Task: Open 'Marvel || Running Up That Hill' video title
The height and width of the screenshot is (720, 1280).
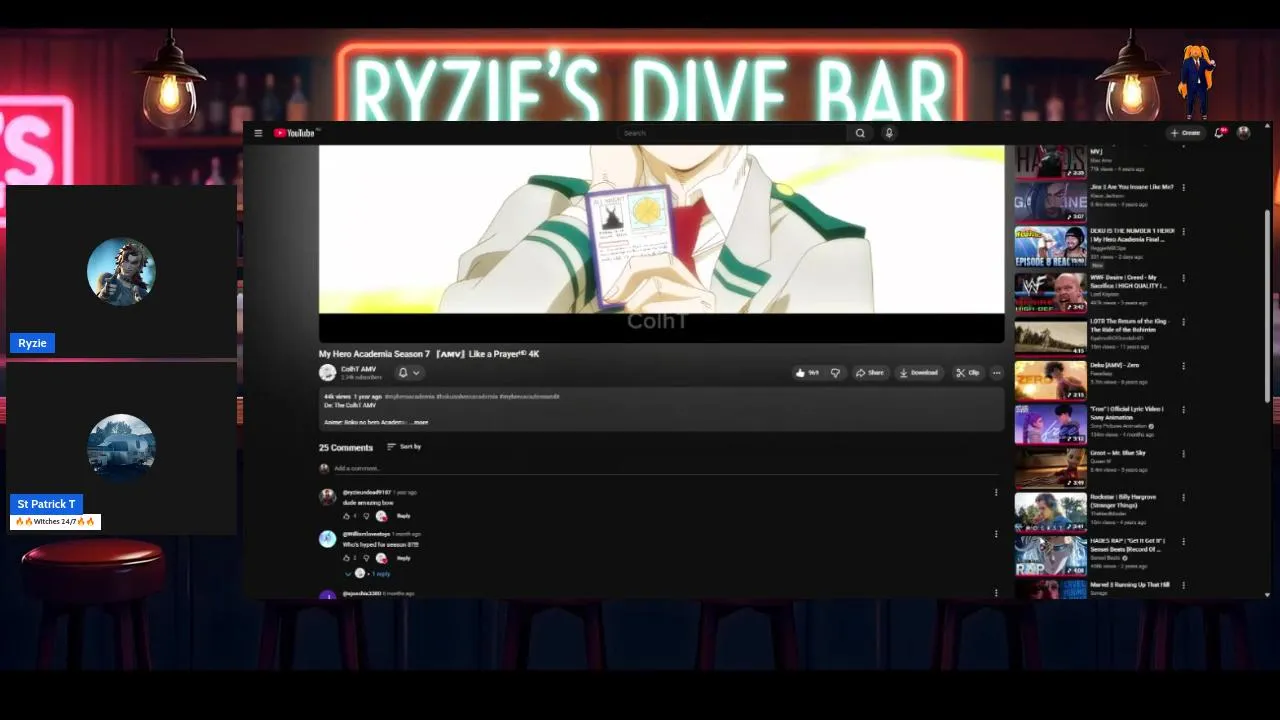Action: pos(1129,585)
